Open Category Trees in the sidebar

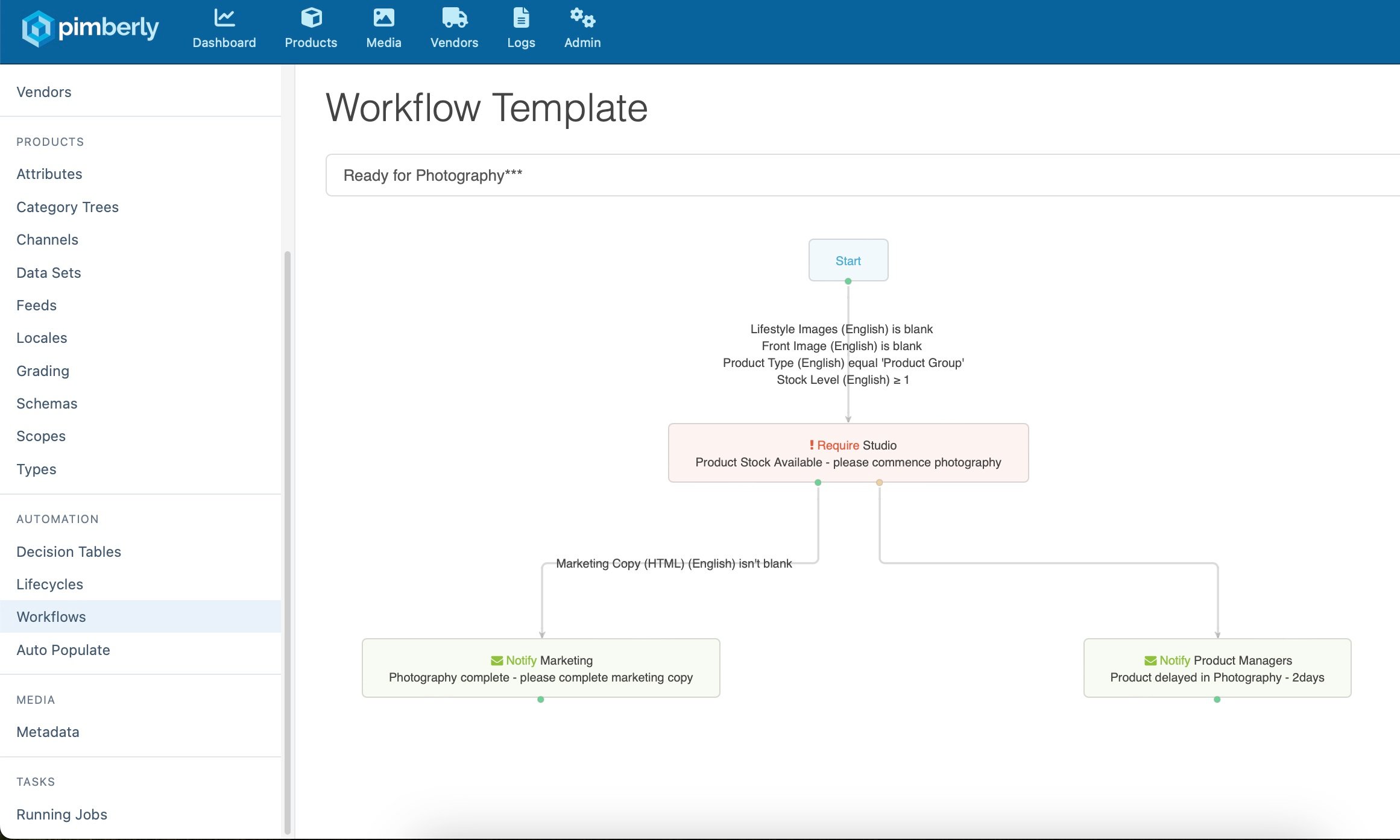point(68,207)
